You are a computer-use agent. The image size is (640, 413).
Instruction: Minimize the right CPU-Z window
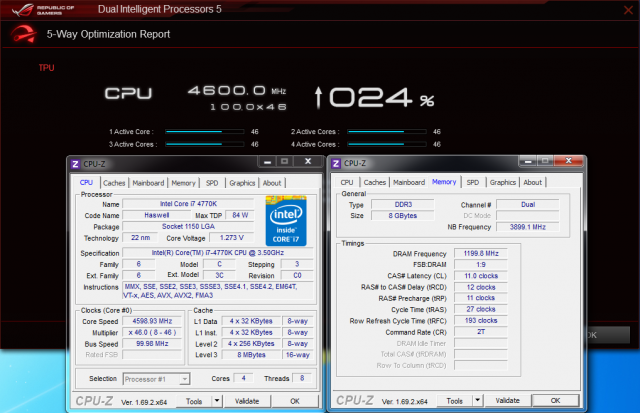[x=528, y=161]
